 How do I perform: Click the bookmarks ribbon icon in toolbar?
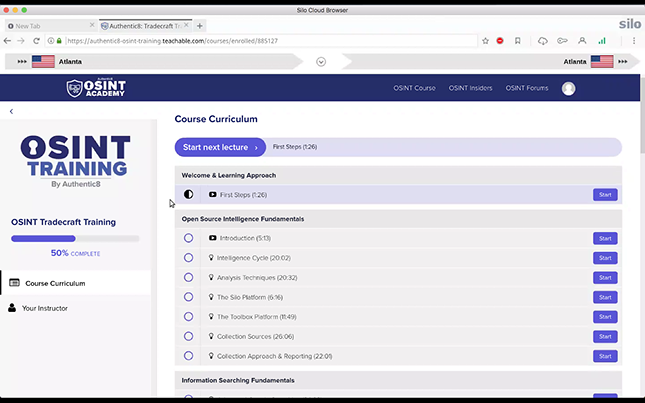click(517, 41)
